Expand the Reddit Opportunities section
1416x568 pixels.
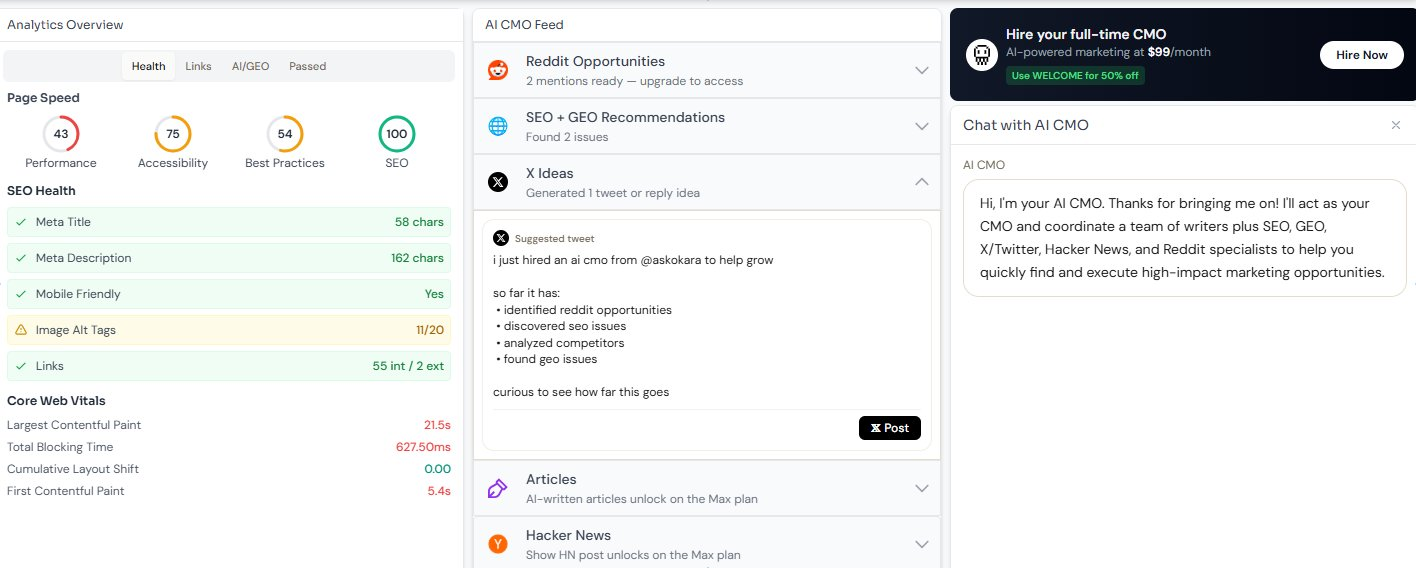(922, 70)
